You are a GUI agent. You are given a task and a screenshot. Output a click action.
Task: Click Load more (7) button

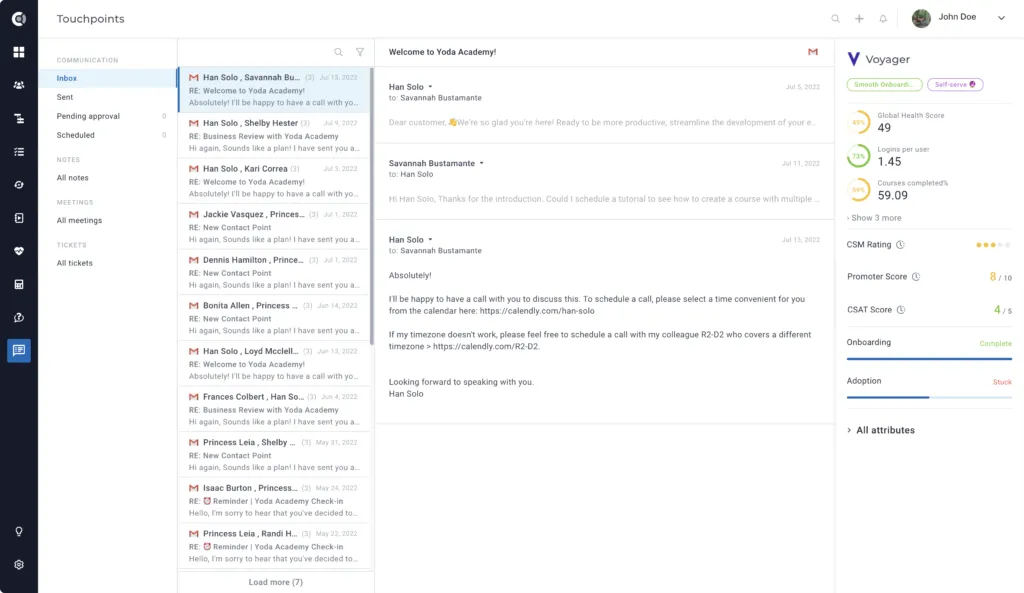[x=276, y=582]
